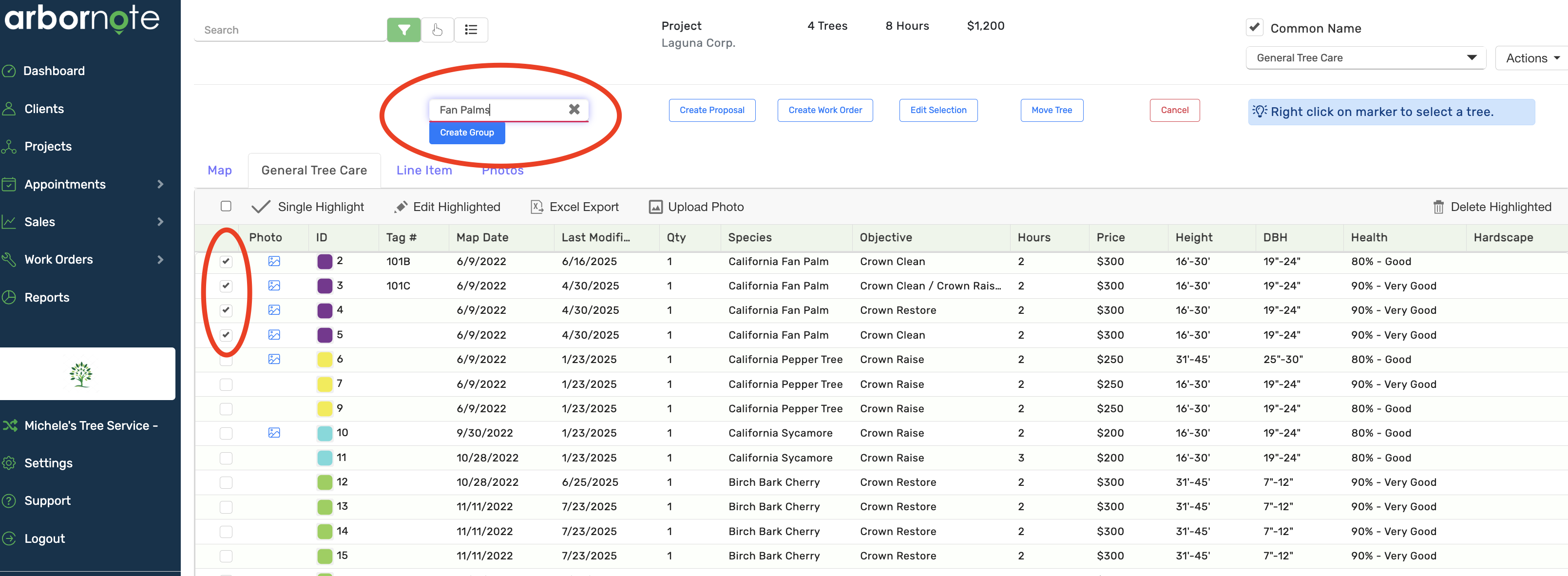Click the yellow color swatch for tree 6
Screen dimensions: 1568x576
click(x=325, y=359)
